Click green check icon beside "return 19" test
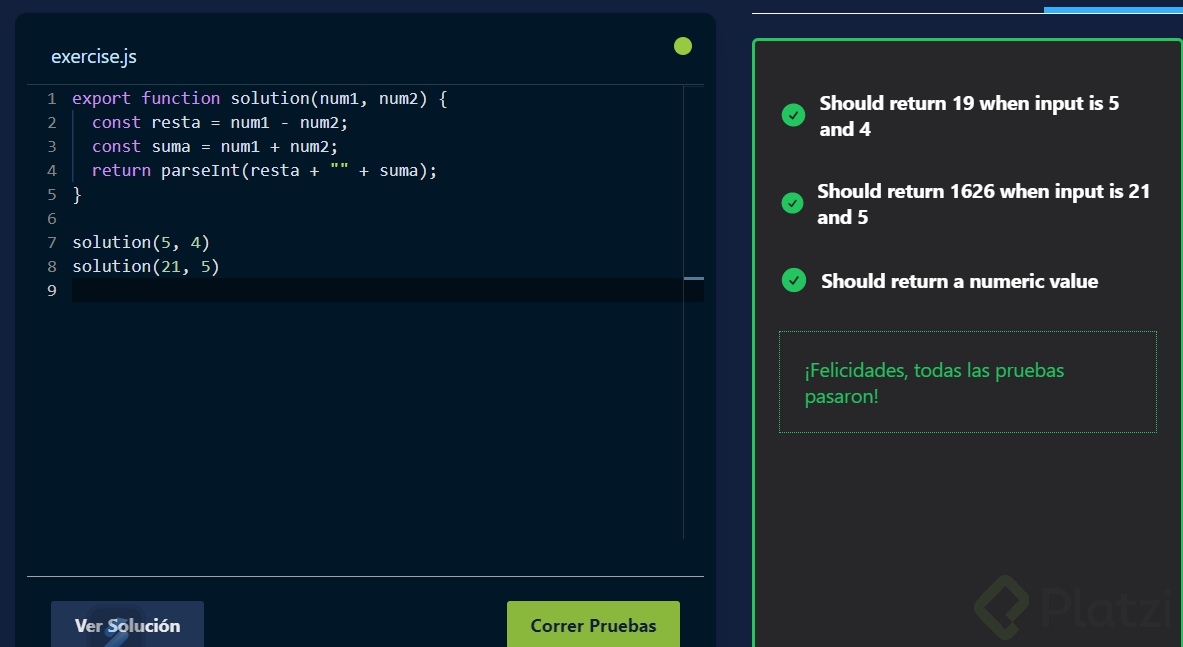 pyautogui.click(x=793, y=115)
